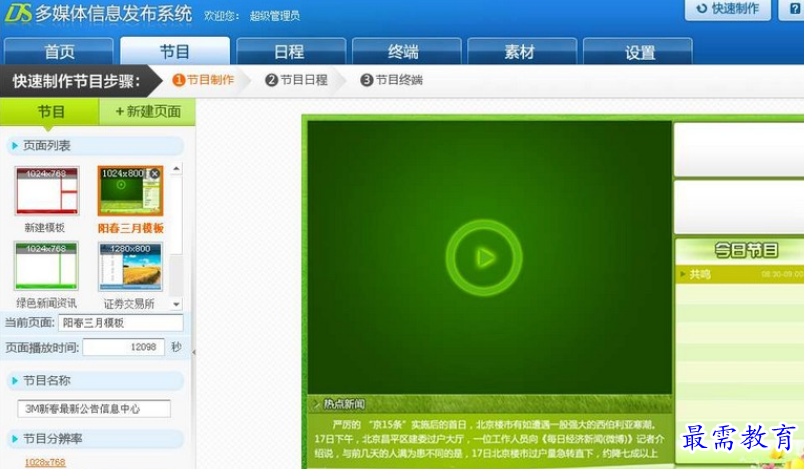804x469 pixels.
Task: Go to step 2 节目日程
Action: click(x=296, y=80)
